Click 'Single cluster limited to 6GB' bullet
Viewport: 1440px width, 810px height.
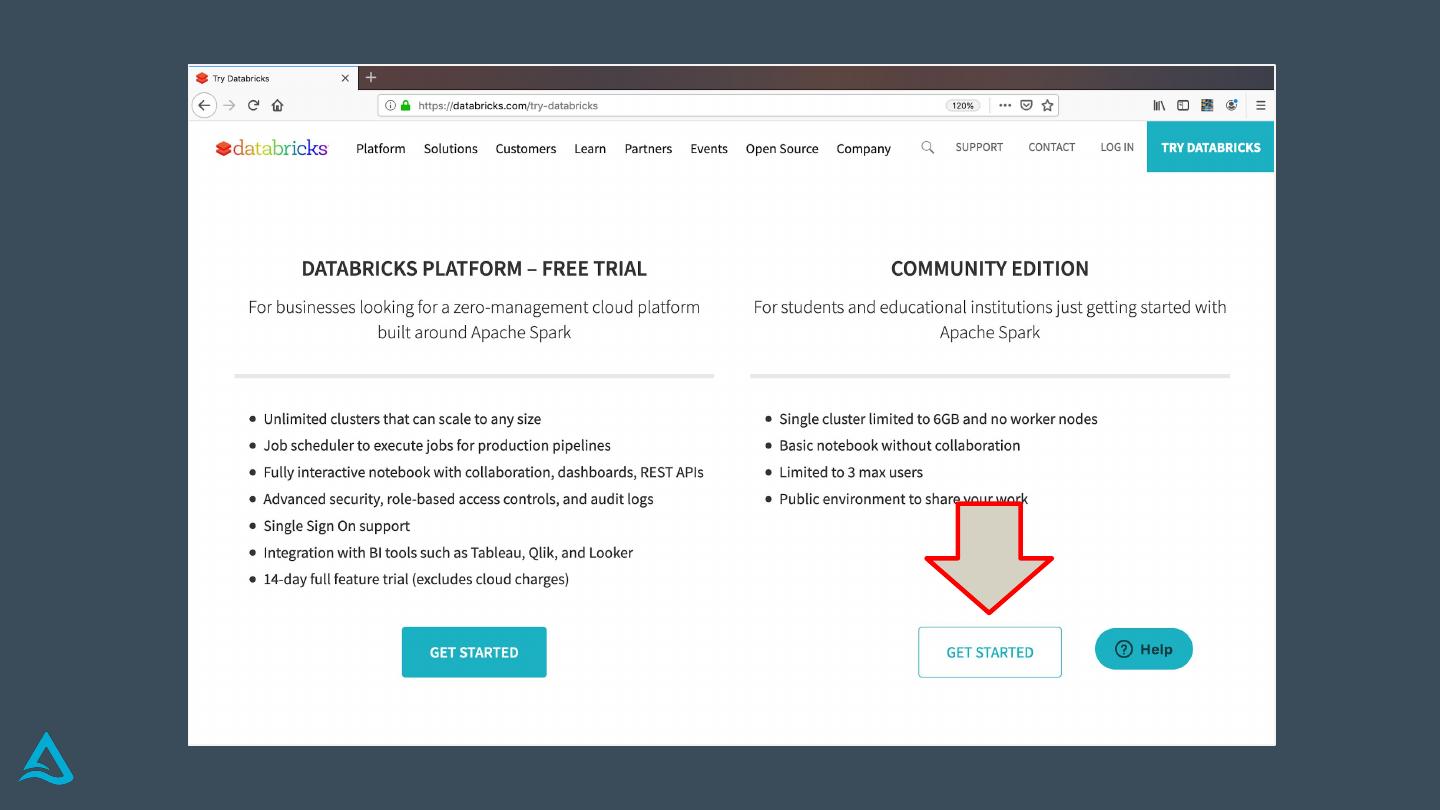pos(938,419)
